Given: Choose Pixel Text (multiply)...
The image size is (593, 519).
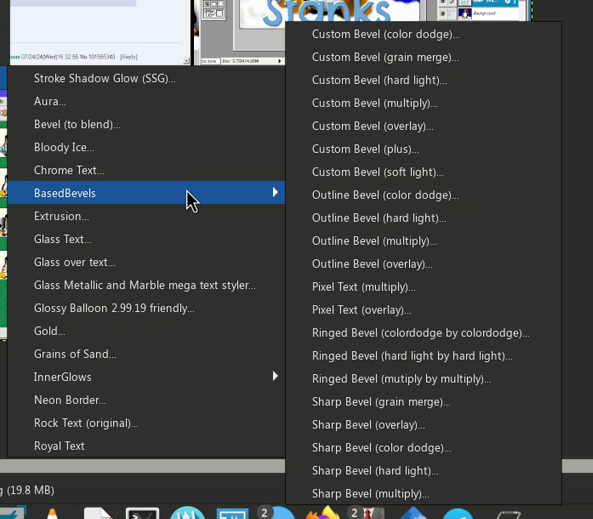Looking at the screenshot, I should (423, 287).
